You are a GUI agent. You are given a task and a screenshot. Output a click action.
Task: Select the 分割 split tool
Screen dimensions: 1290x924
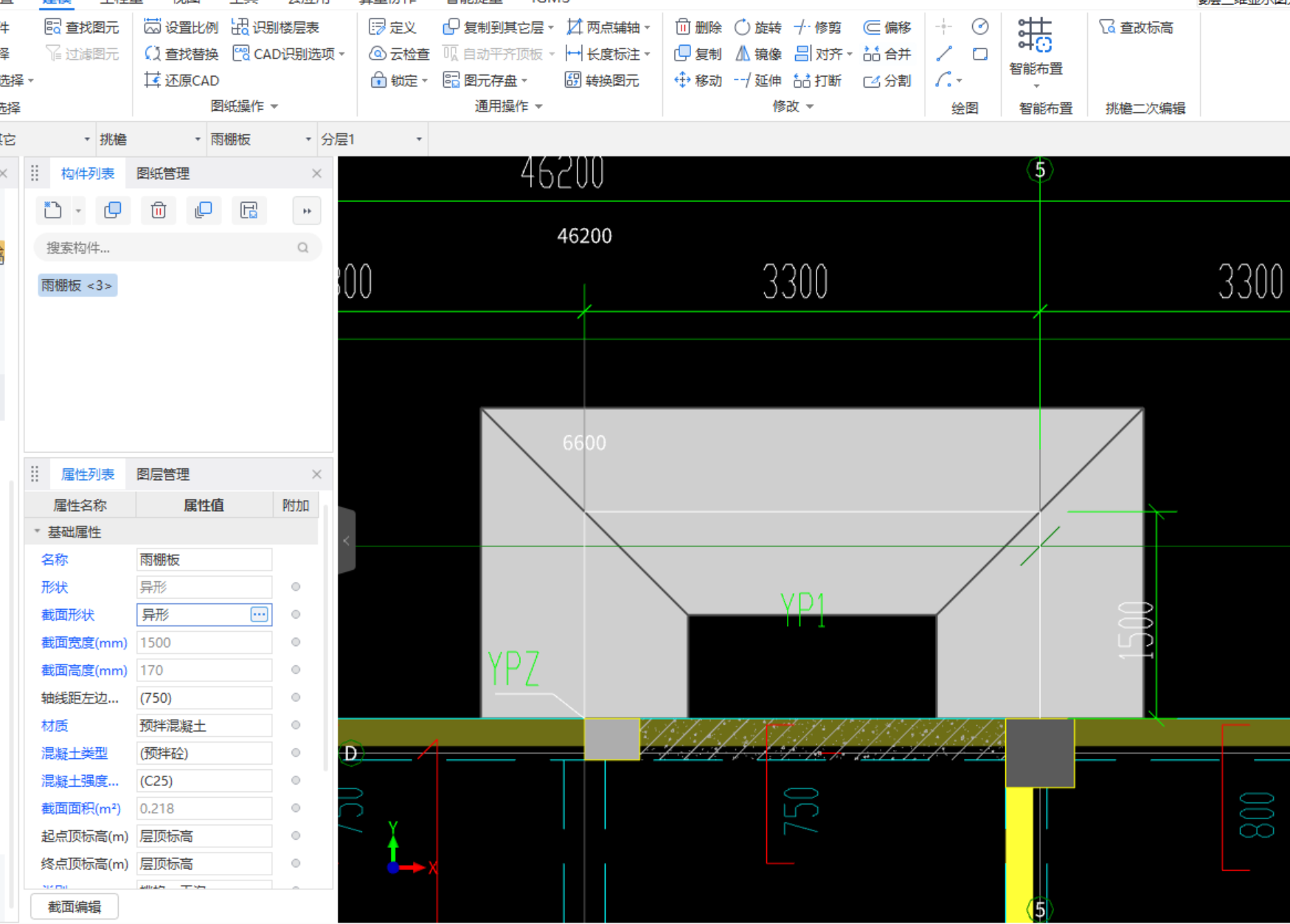point(887,80)
